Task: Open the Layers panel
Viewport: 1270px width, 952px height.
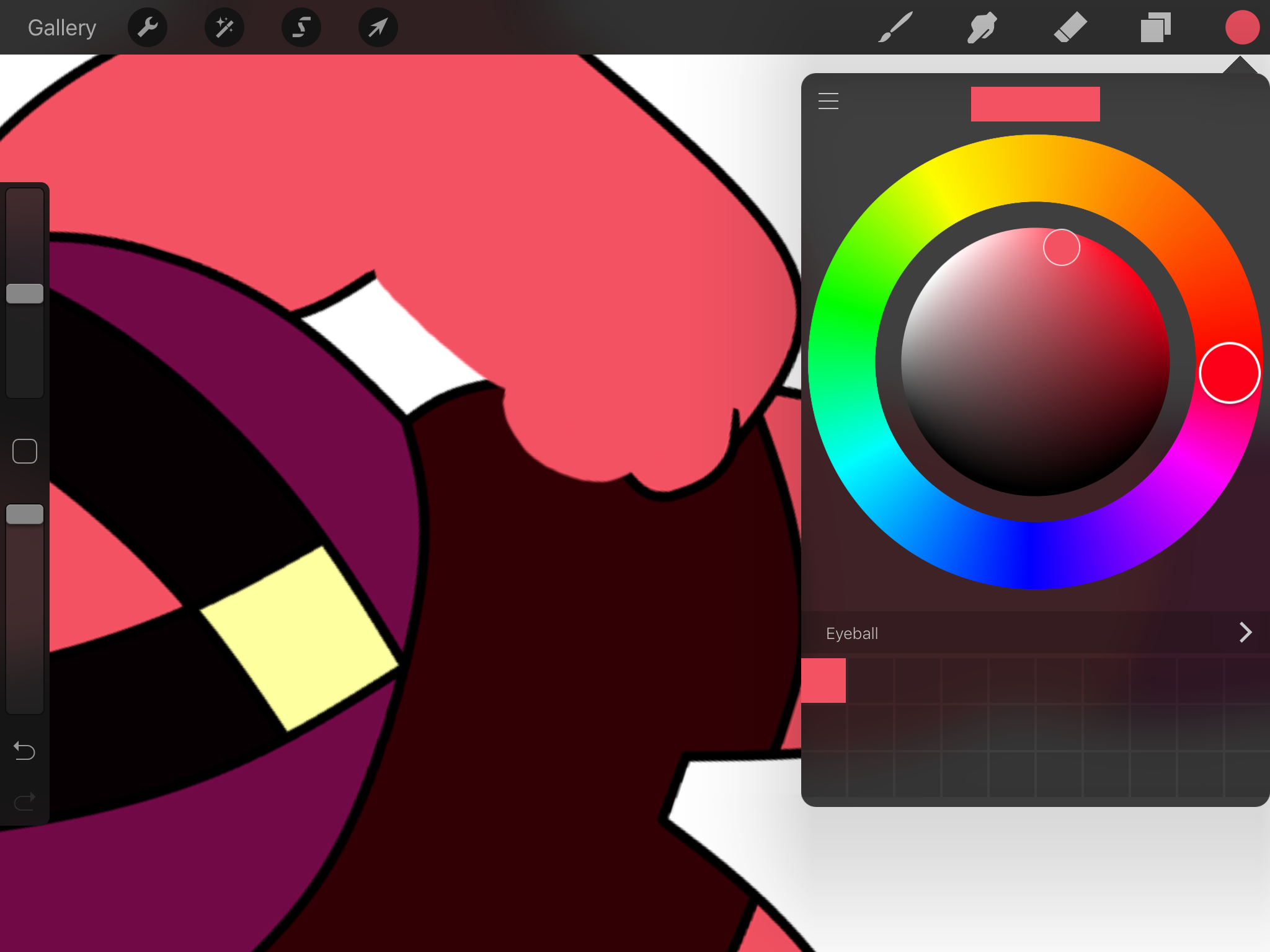Action: tap(1155, 27)
